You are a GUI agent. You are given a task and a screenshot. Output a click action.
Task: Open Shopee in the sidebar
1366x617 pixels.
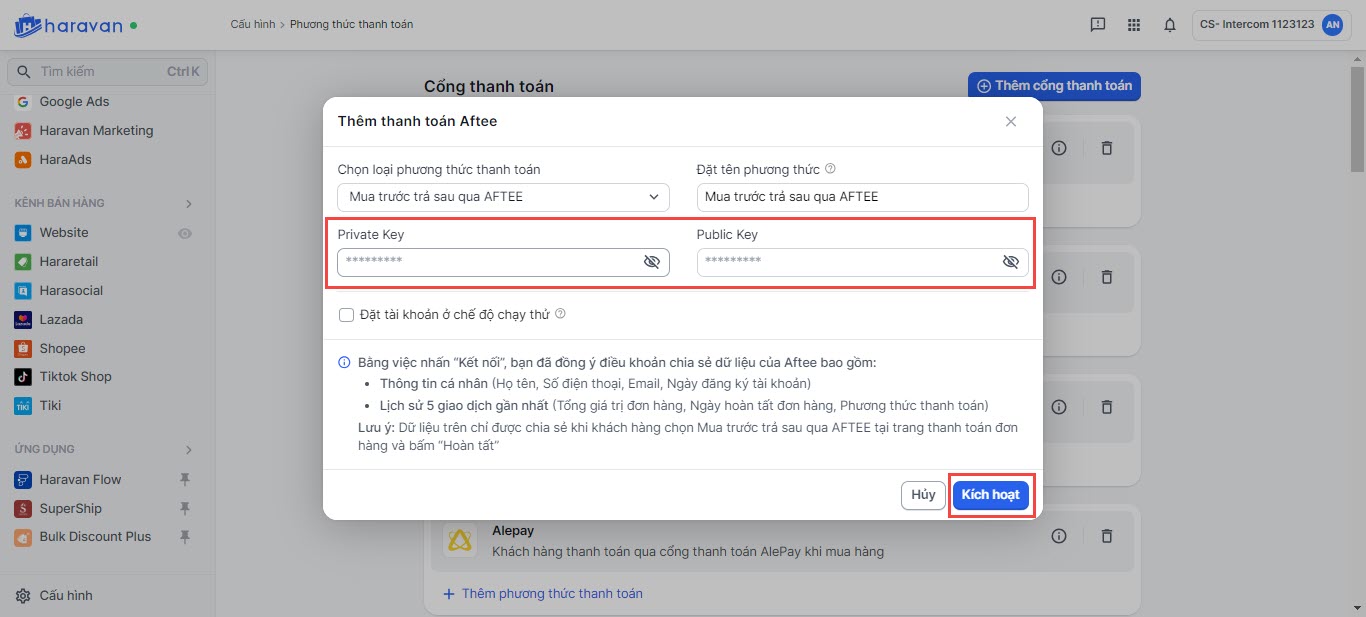tap(62, 348)
